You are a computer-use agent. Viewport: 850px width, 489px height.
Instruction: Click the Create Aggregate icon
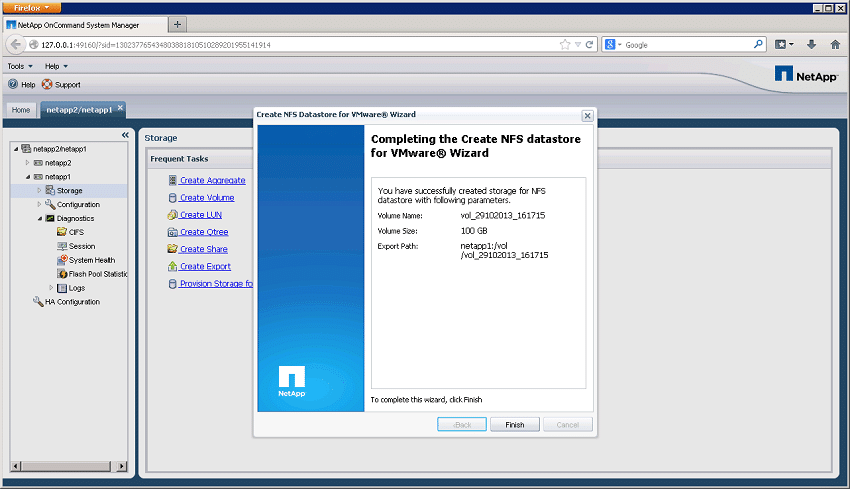(x=172, y=180)
